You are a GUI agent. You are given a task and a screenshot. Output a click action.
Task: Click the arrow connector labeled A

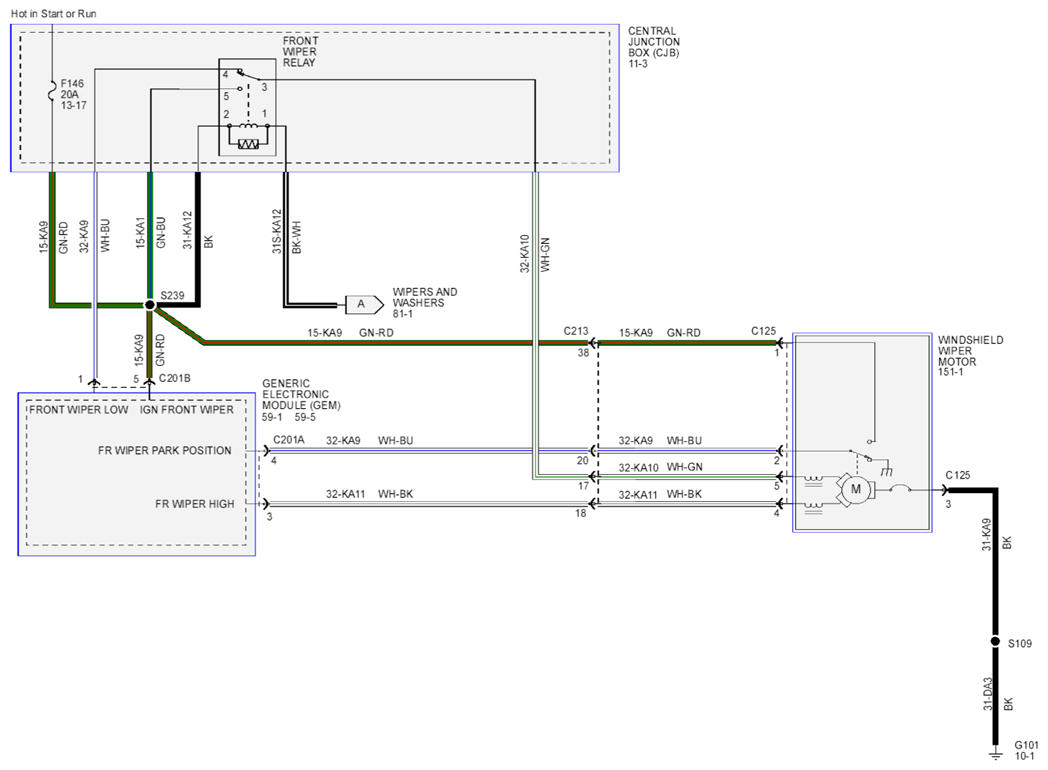coord(365,305)
